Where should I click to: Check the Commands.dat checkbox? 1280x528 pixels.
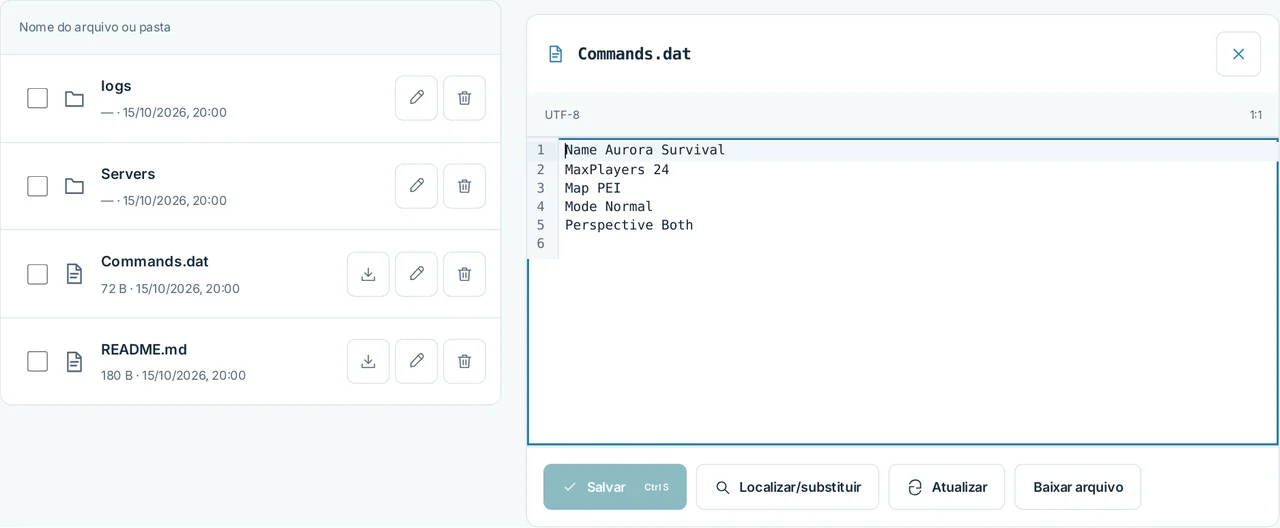(x=37, y=274)
